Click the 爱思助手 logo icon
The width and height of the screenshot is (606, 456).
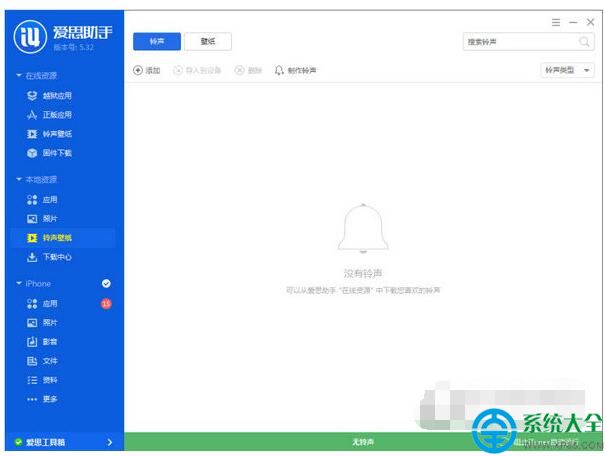pyautogui.click(x=30, y=36)
